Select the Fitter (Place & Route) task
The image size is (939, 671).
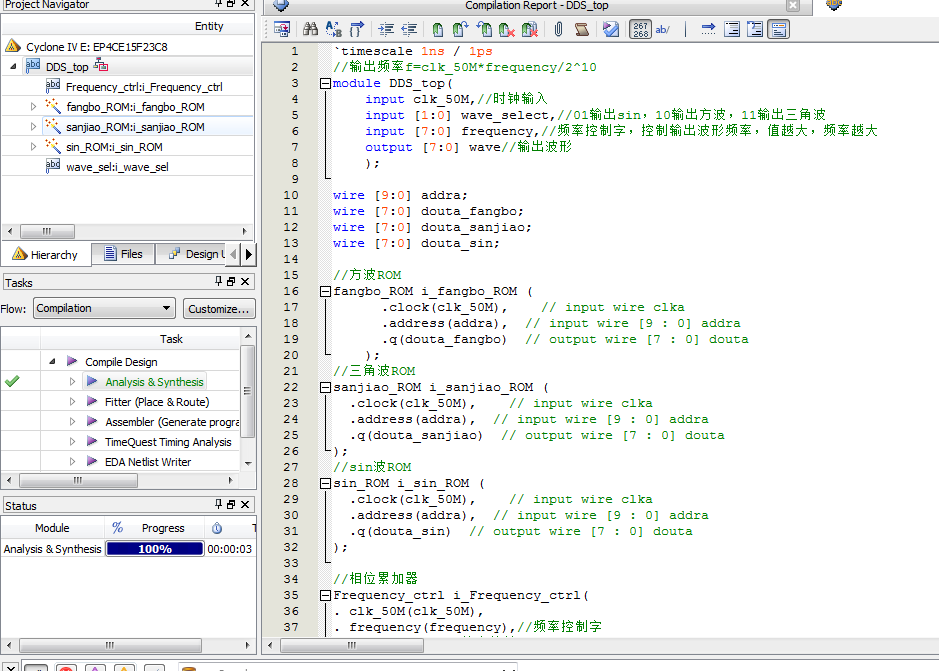pyautogui.click(x=157, y=402)
